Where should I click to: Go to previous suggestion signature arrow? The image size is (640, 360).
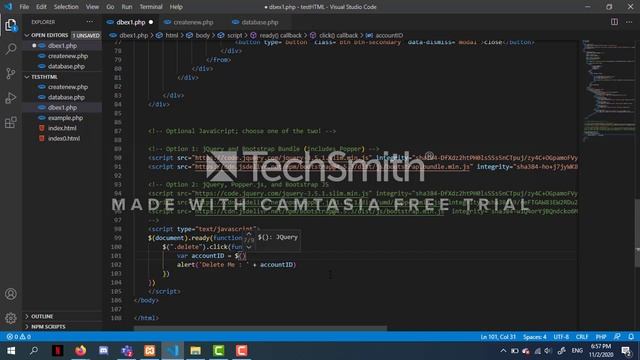tap(249, 234)
